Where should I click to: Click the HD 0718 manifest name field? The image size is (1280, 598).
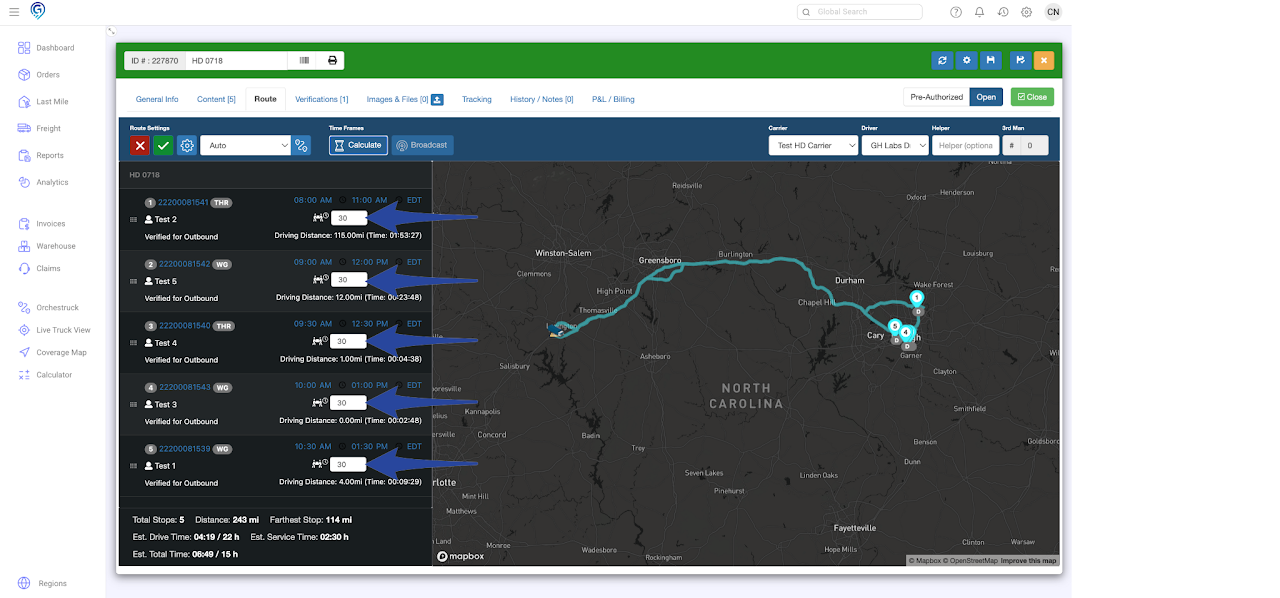coord(238,61)
